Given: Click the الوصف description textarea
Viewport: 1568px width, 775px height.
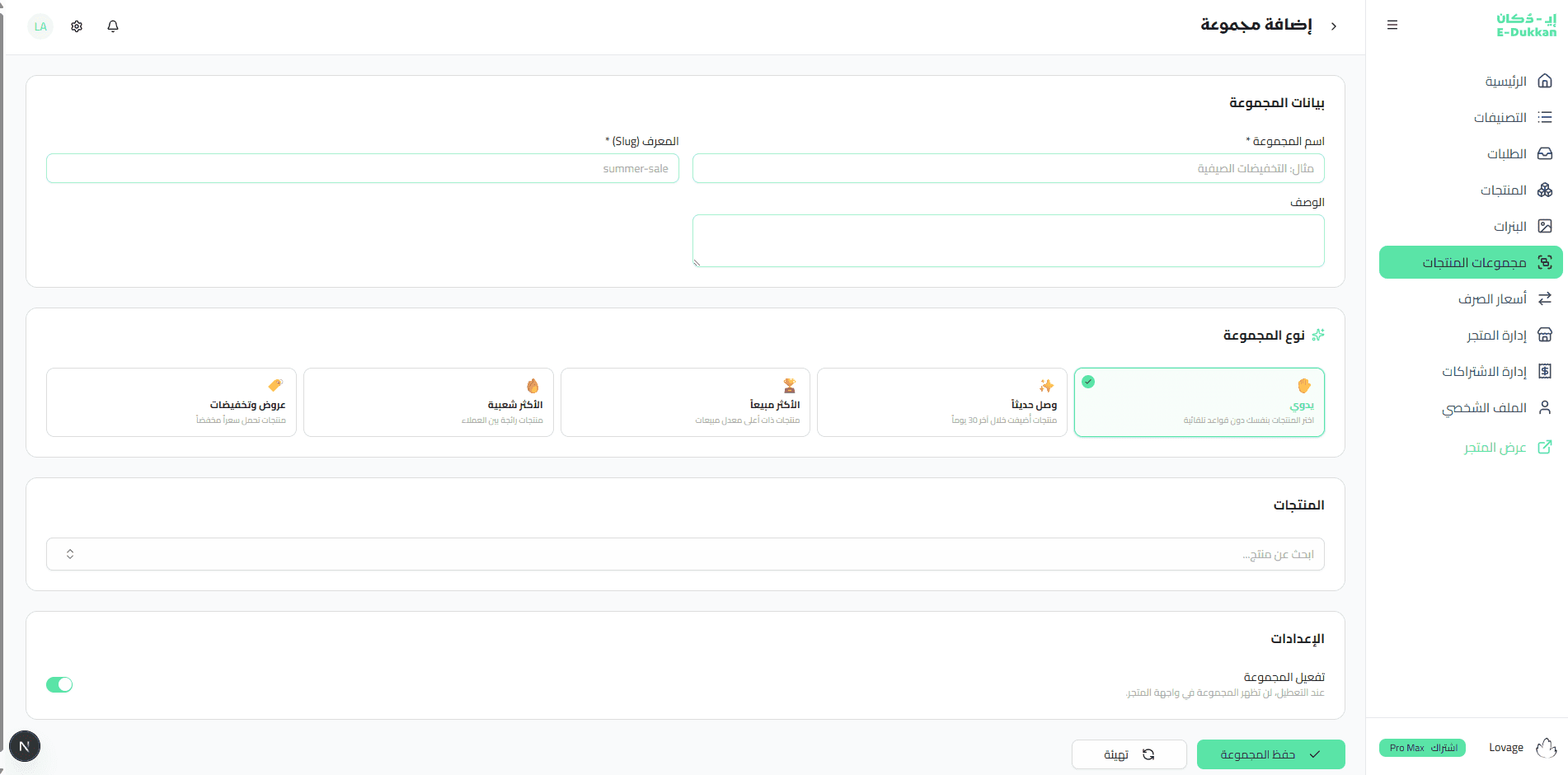Looking at the screenshot, I should click(x=1008, y=241).
